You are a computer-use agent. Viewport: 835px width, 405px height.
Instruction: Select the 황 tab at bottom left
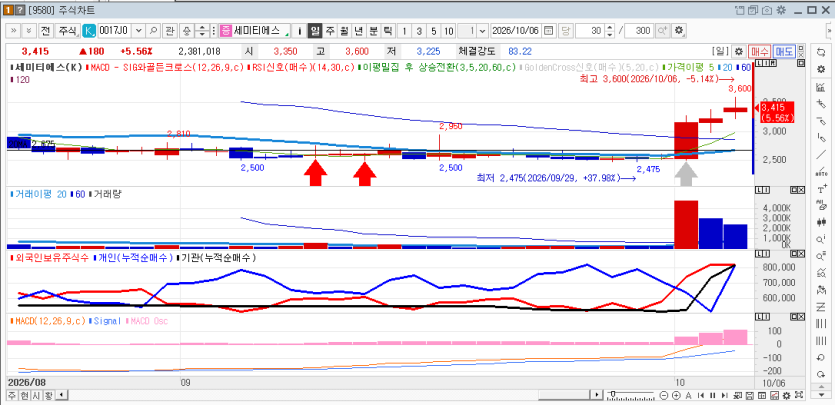(x=48, y=395)
